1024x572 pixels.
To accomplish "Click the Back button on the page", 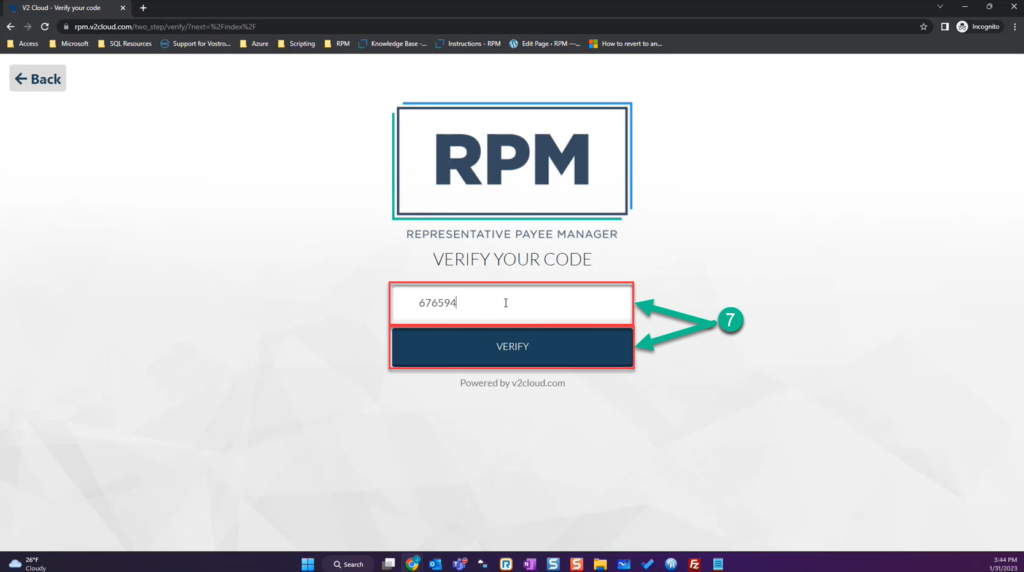I will click(38, 79).
